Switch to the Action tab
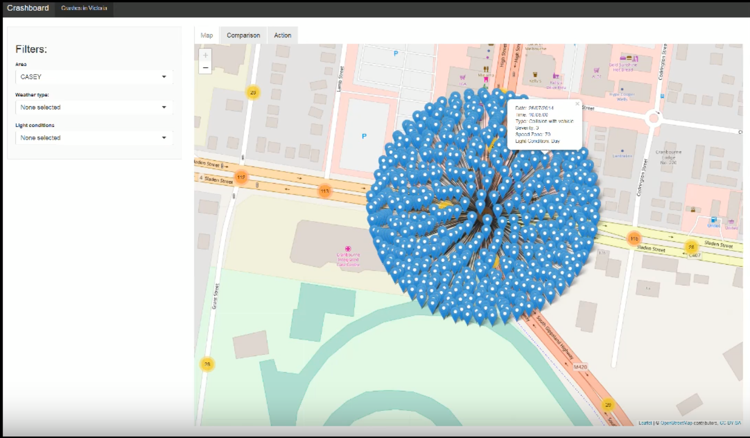The width and height of the screenshot is (750, 438). click(x=283, y=35)
